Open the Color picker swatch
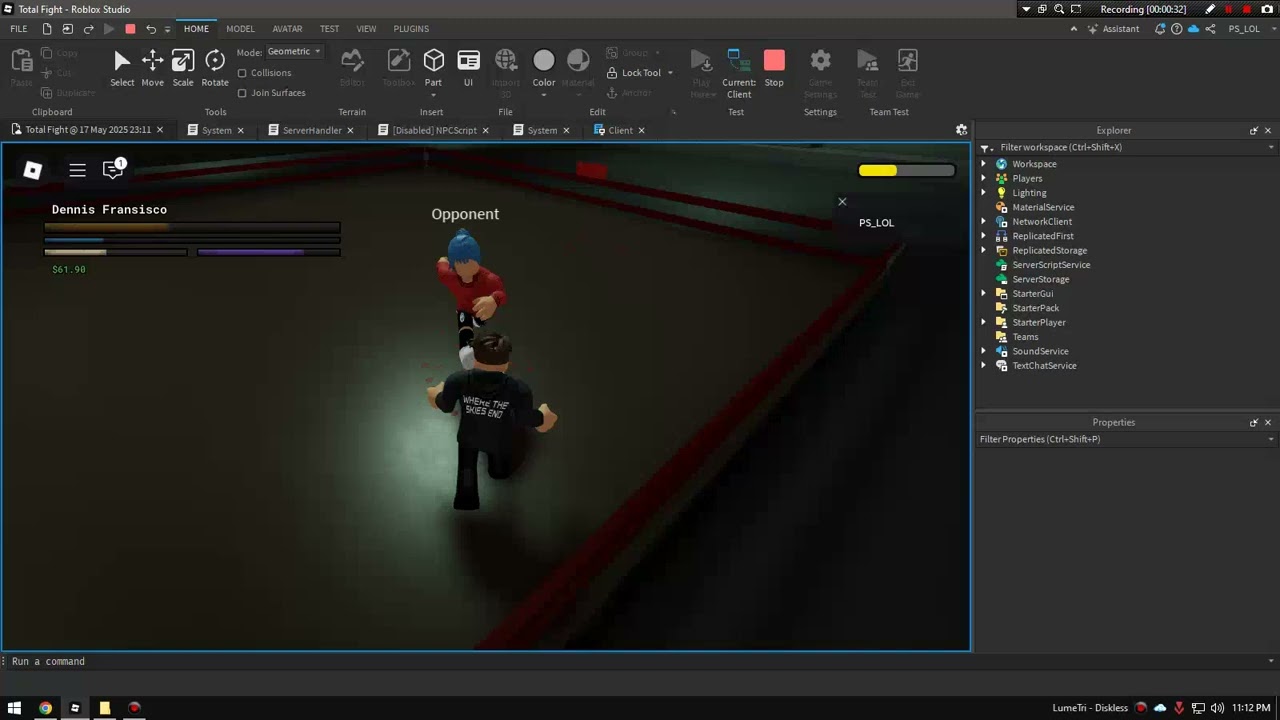 click(x=544, y=62)
